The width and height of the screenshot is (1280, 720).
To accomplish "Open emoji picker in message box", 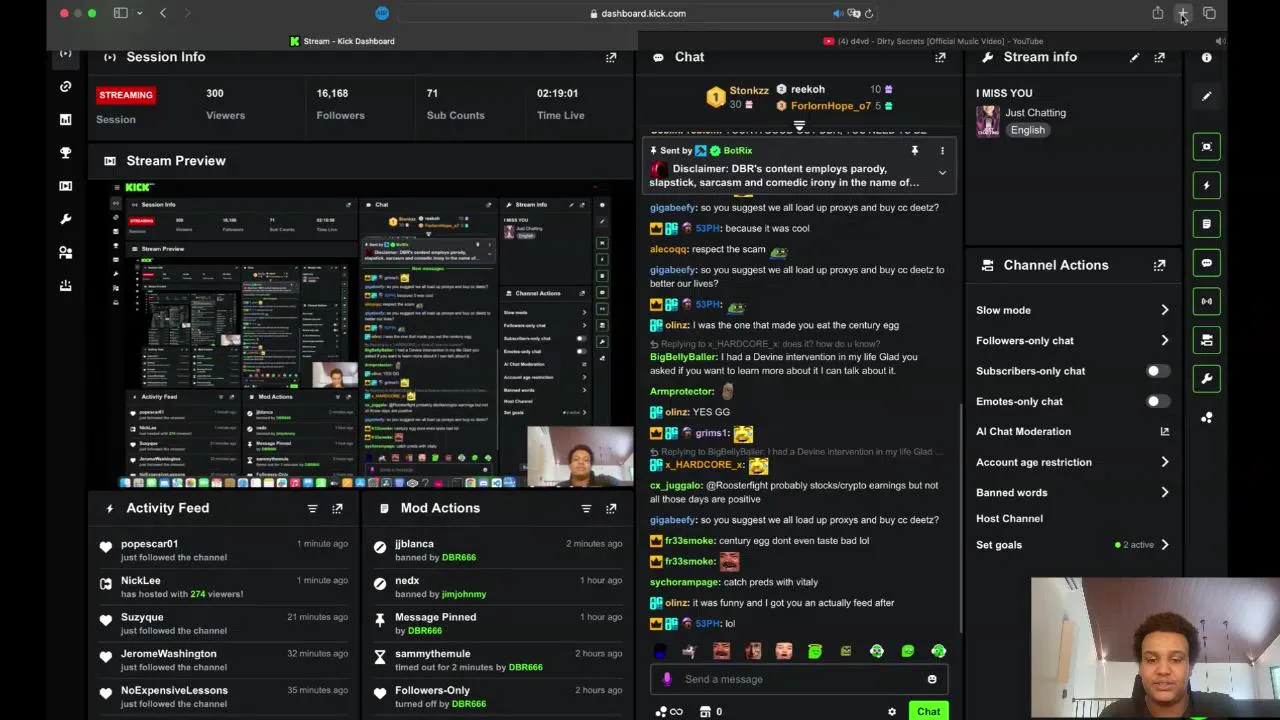I will click(x=932, y=679).
